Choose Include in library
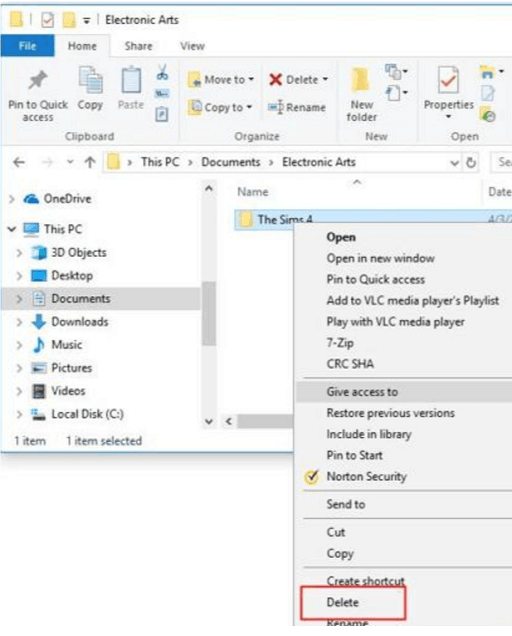The width and height of the screenshot is (512, 636). [369, 434]
